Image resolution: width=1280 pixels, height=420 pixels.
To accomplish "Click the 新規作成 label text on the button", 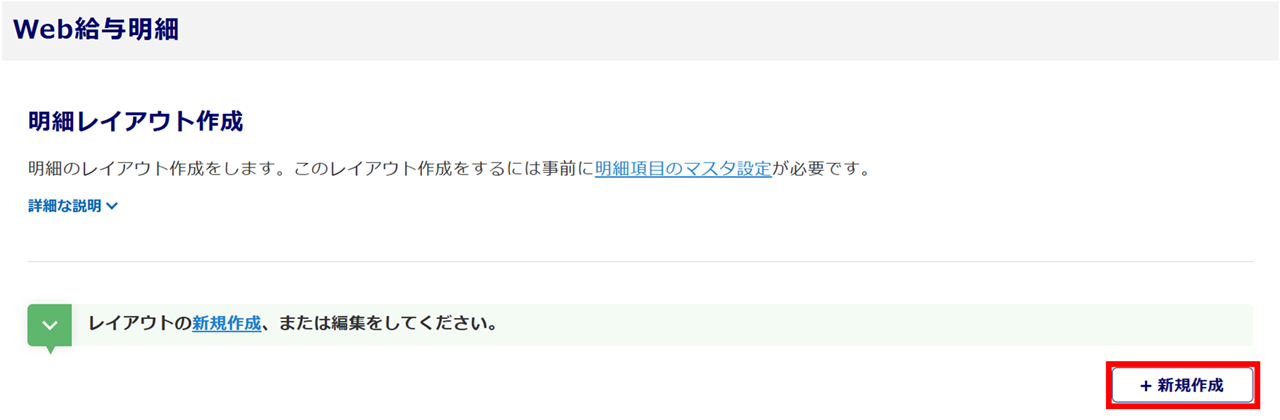I will pos(1191,386).
